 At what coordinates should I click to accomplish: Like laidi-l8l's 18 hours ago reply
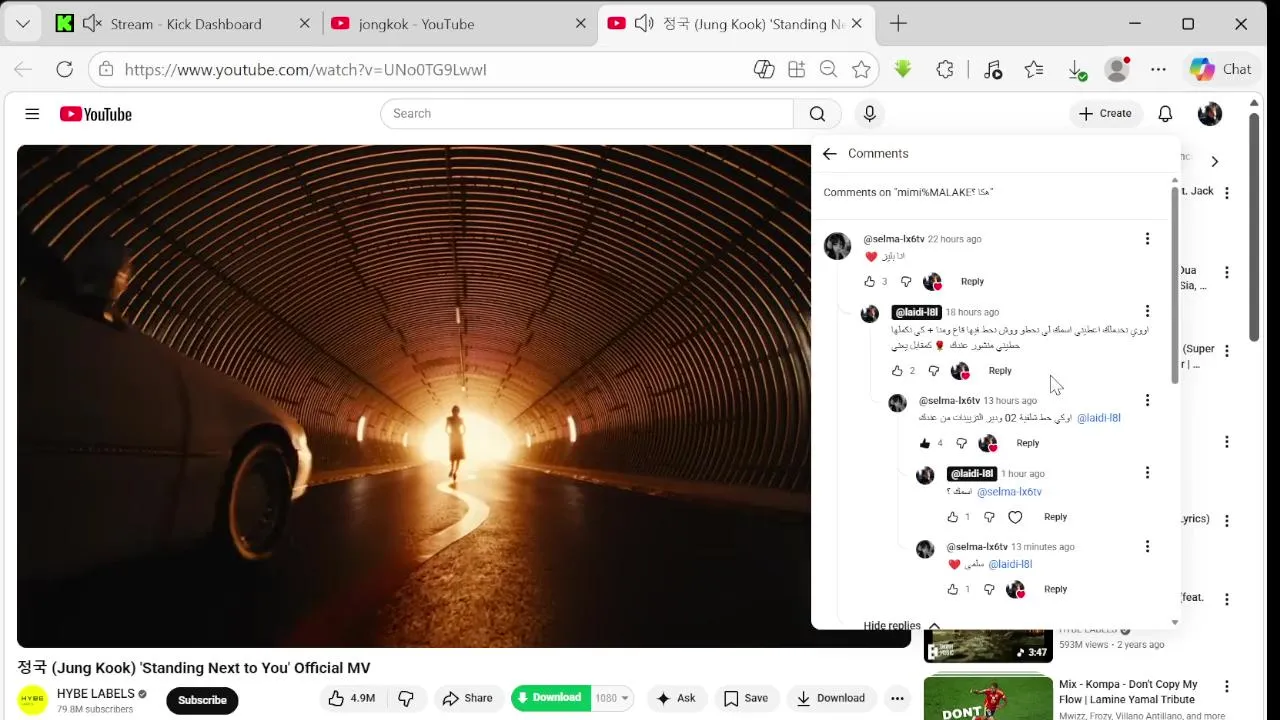click(x=897, y=371)
